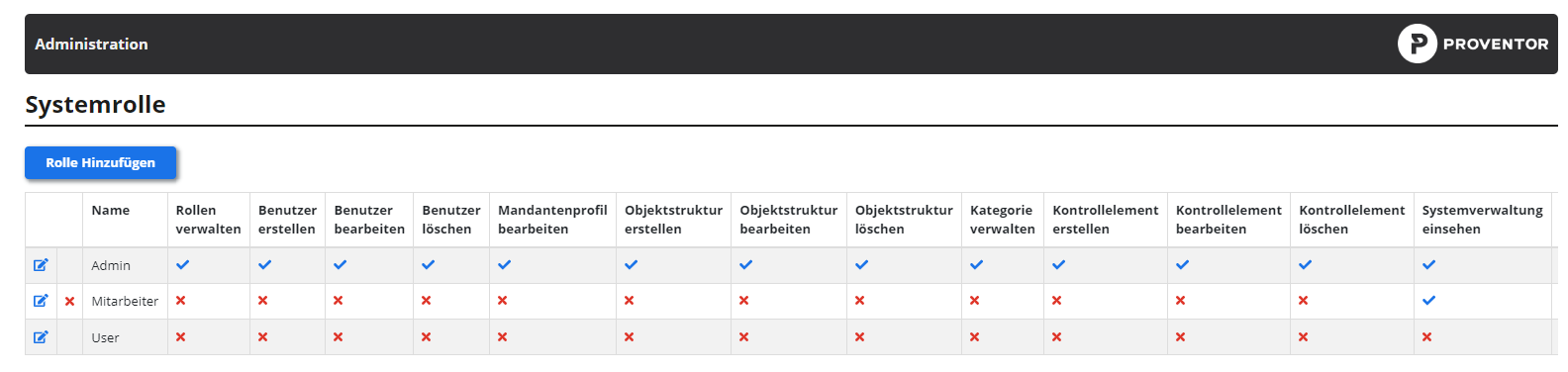Click Admin's Kontrollelement löschen checkmark
This screenshot has height=372, width=1568.
[1306, 265]
